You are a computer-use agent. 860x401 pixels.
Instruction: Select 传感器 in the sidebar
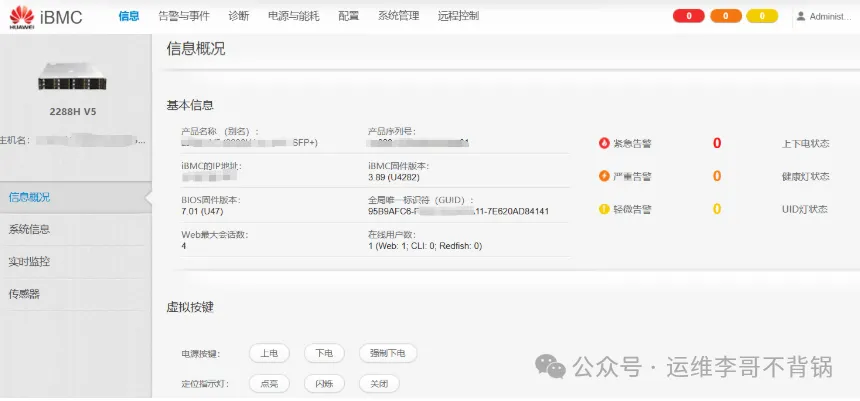tap(24, 293)
